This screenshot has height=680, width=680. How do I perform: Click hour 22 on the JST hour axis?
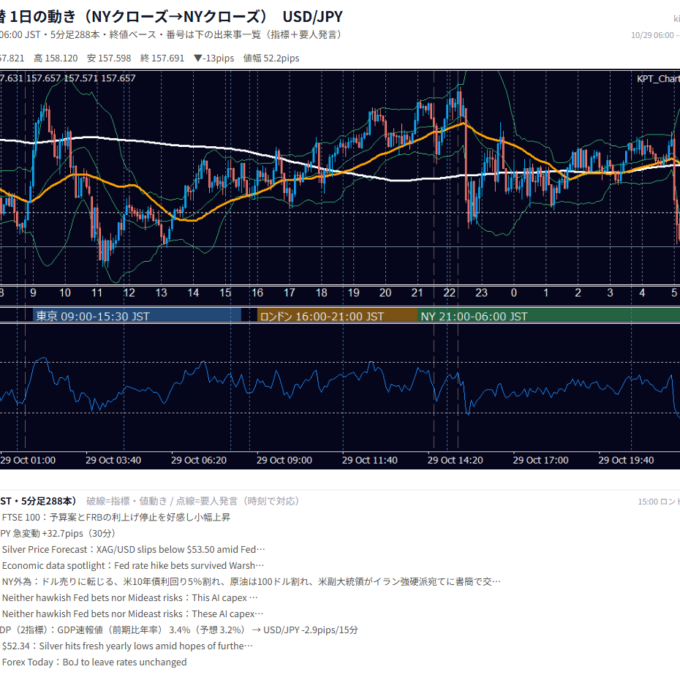(x=449, y=293)
